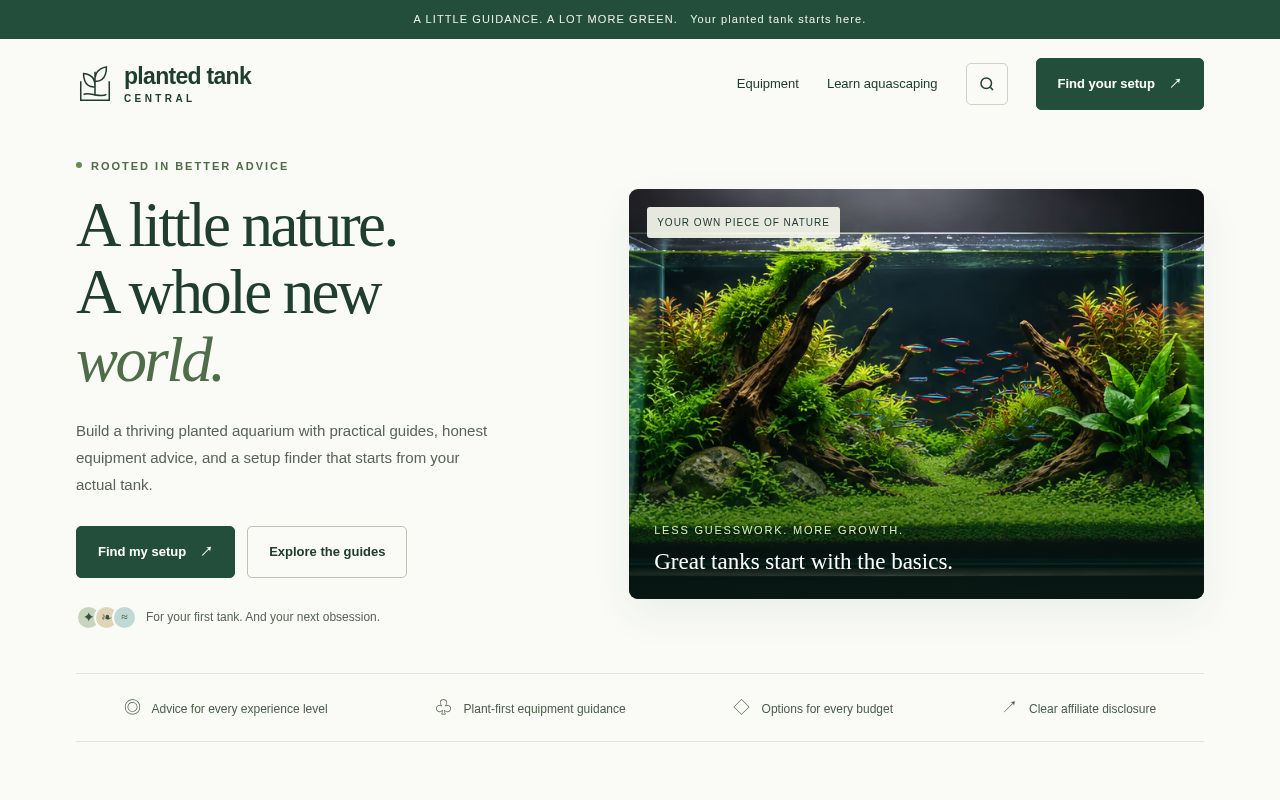The image size is (1280, 800).
Task: Click the 'Your planted tank starts here.' banner text
Action: [x=778, y=19]
